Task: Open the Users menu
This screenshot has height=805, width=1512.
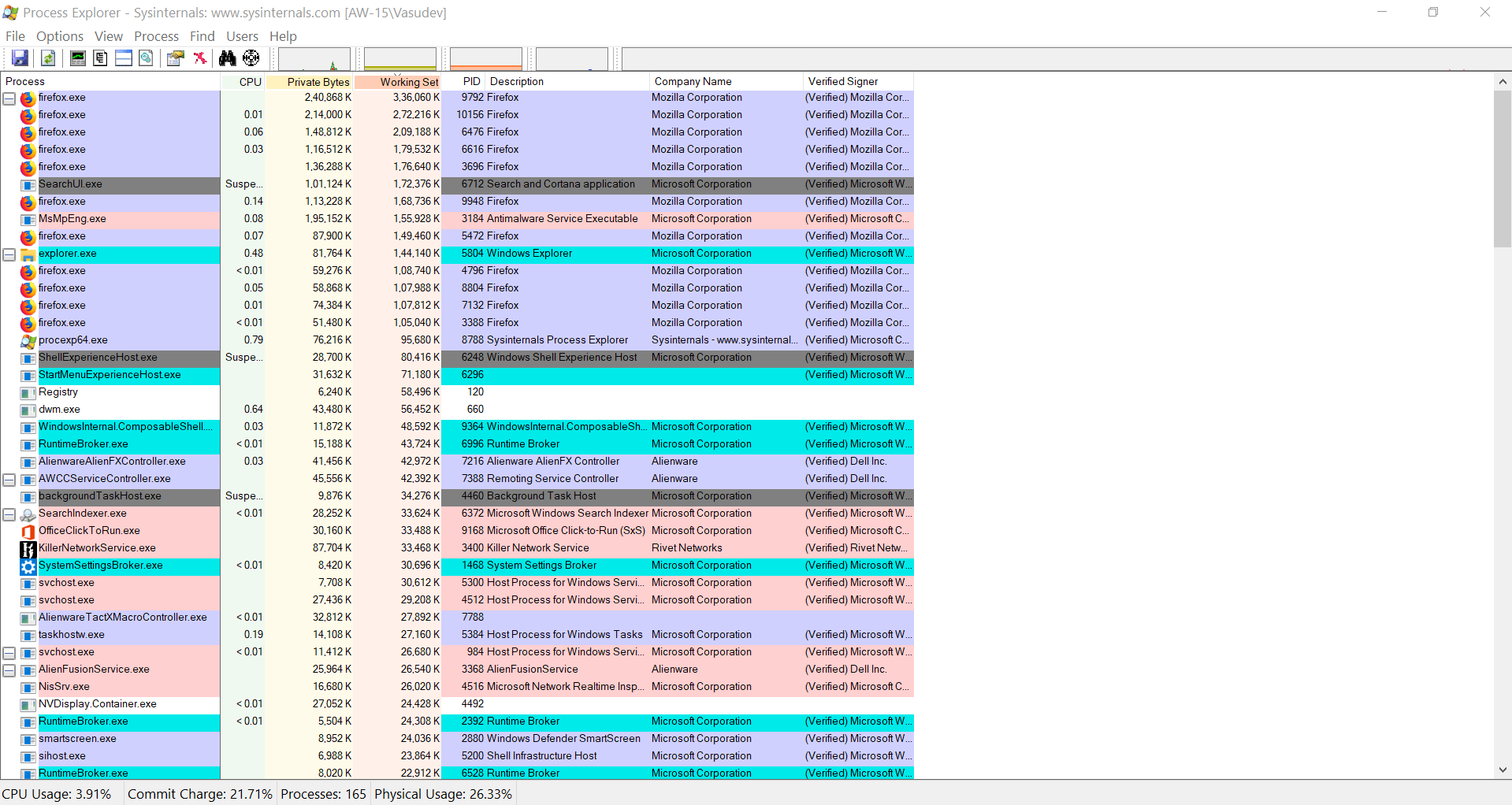Action: (242, 36)
